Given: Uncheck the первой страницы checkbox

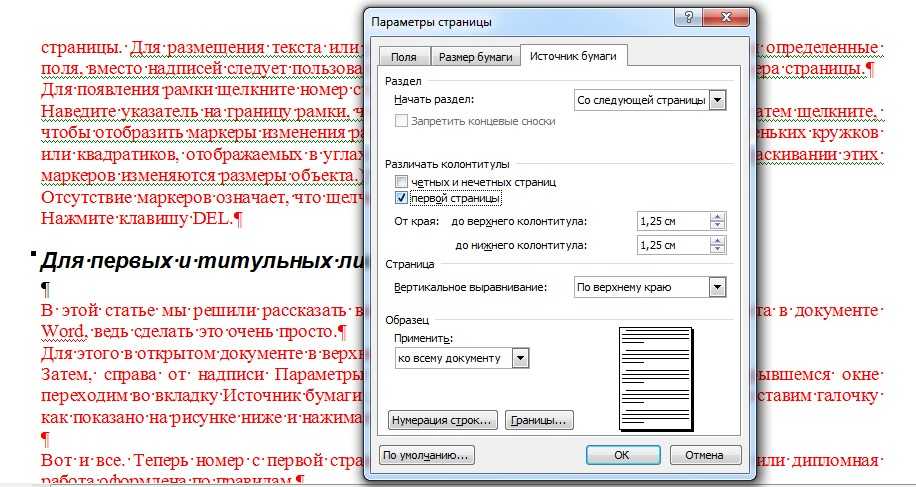Looking at the screenshot, I should (x=402, y=198).
